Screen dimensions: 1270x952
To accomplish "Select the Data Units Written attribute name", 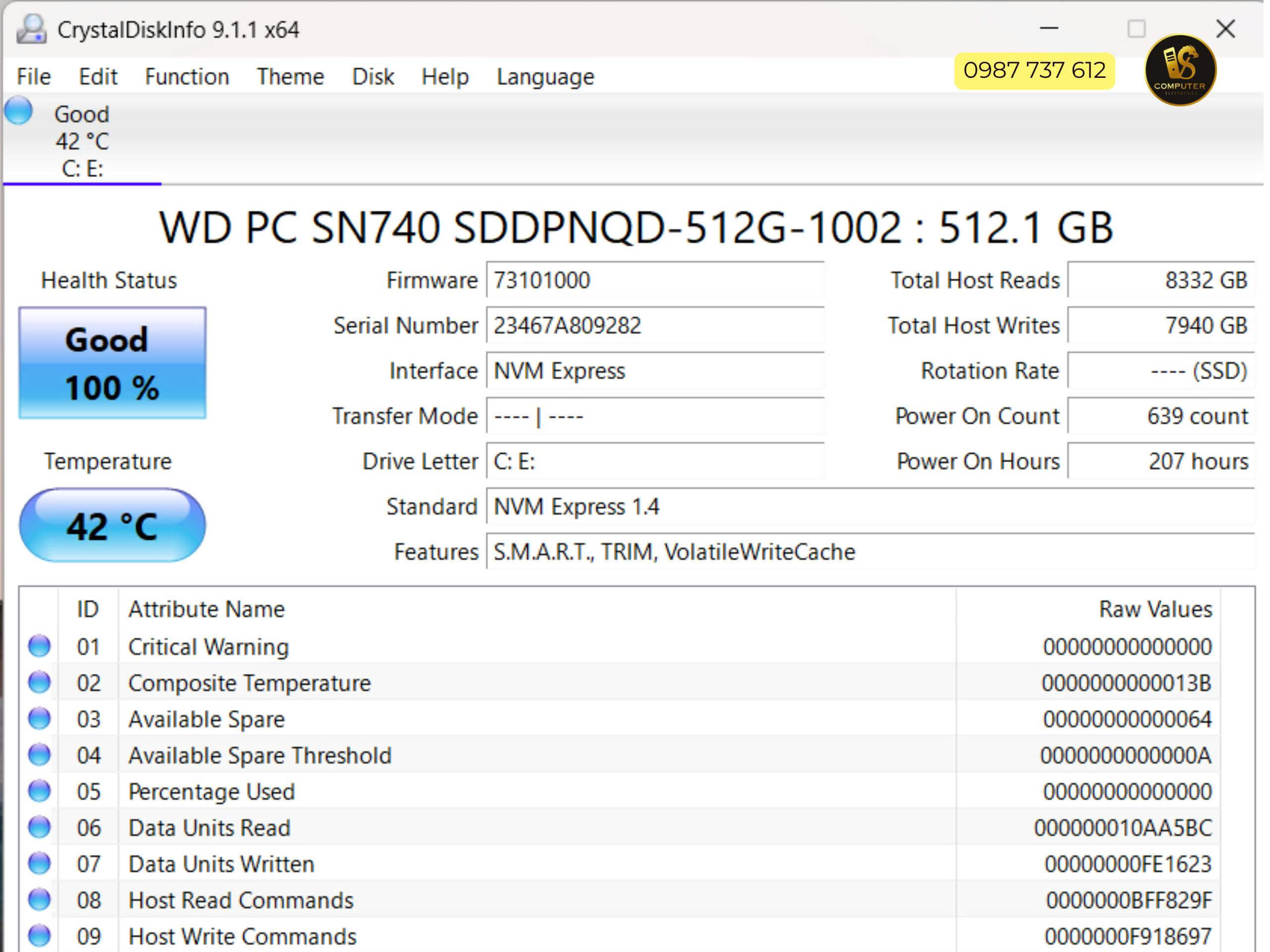I will pyautogui.click(x=221, y=864).
